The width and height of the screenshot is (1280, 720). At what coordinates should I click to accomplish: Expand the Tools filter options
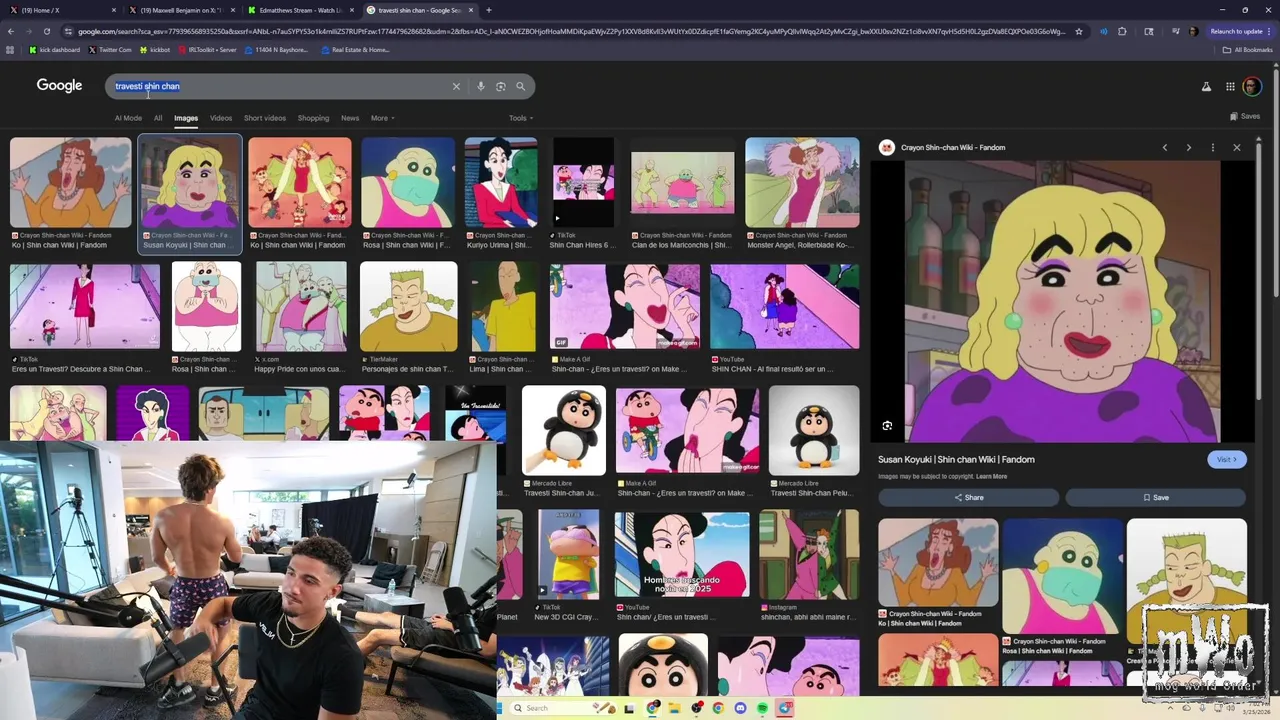click(520, 118)
